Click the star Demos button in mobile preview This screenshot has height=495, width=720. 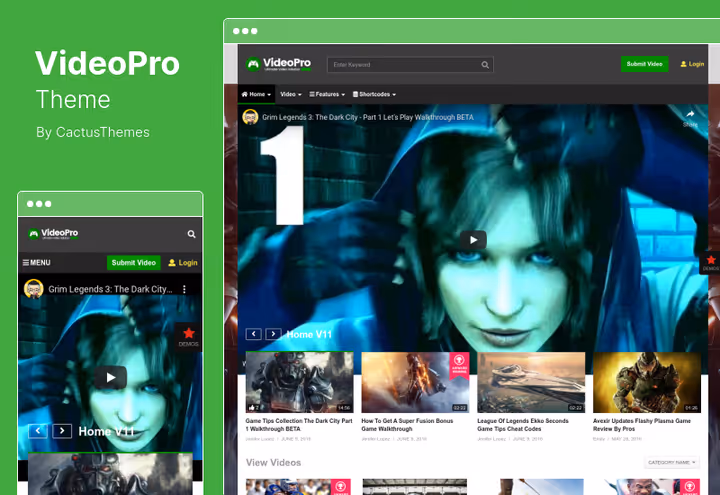(x=188, y=337)
